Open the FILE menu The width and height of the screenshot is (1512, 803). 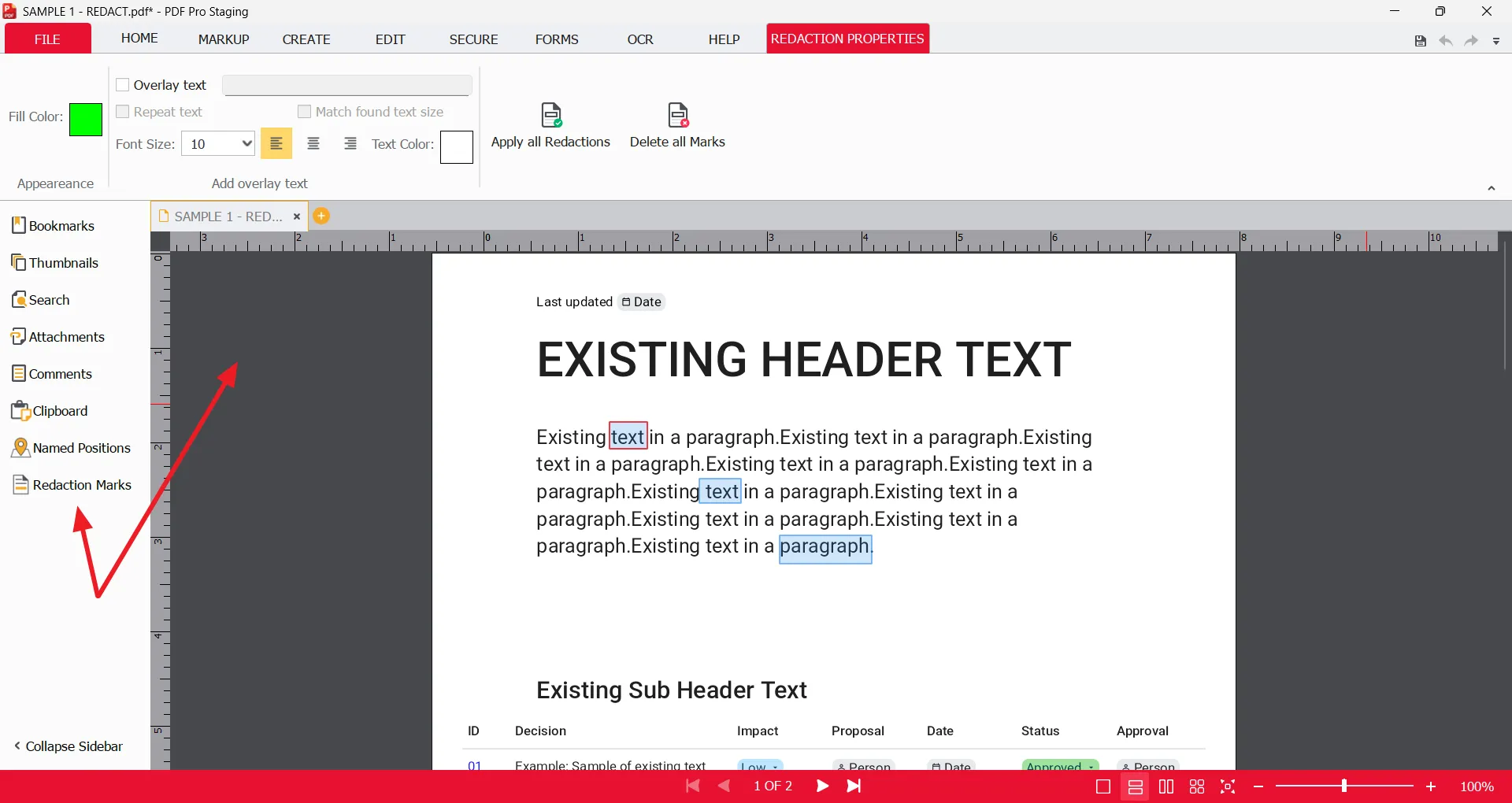(47, 39)
